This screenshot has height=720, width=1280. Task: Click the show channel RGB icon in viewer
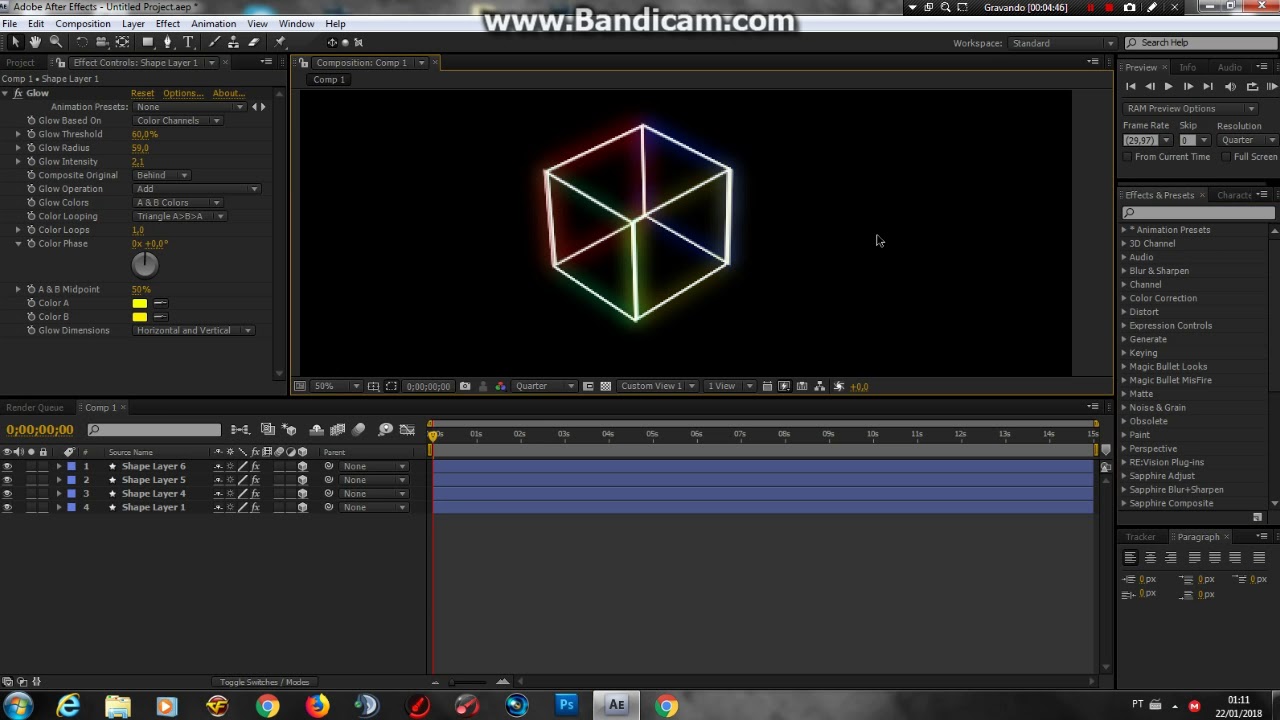[x=501, y=386]
